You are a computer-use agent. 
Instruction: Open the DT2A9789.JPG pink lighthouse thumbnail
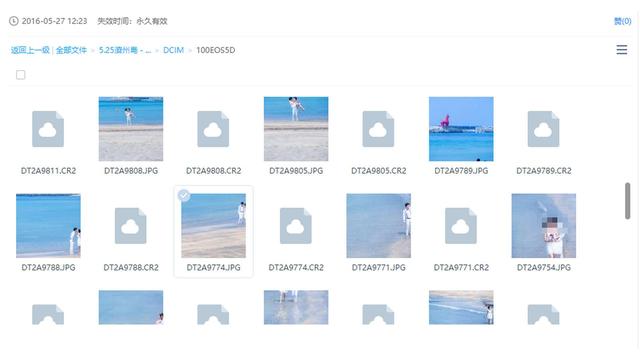click(x=461, y=129)
